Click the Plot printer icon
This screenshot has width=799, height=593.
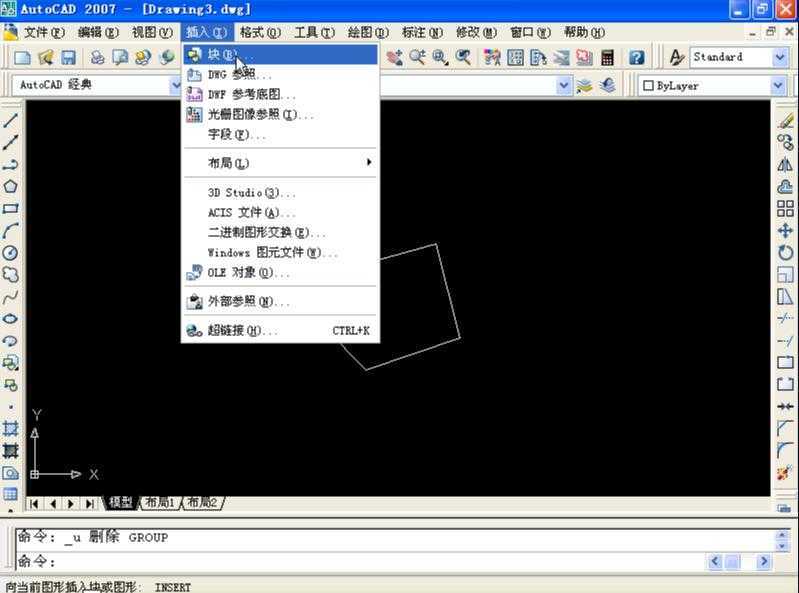pyautogui.click(x=97, y=58)
